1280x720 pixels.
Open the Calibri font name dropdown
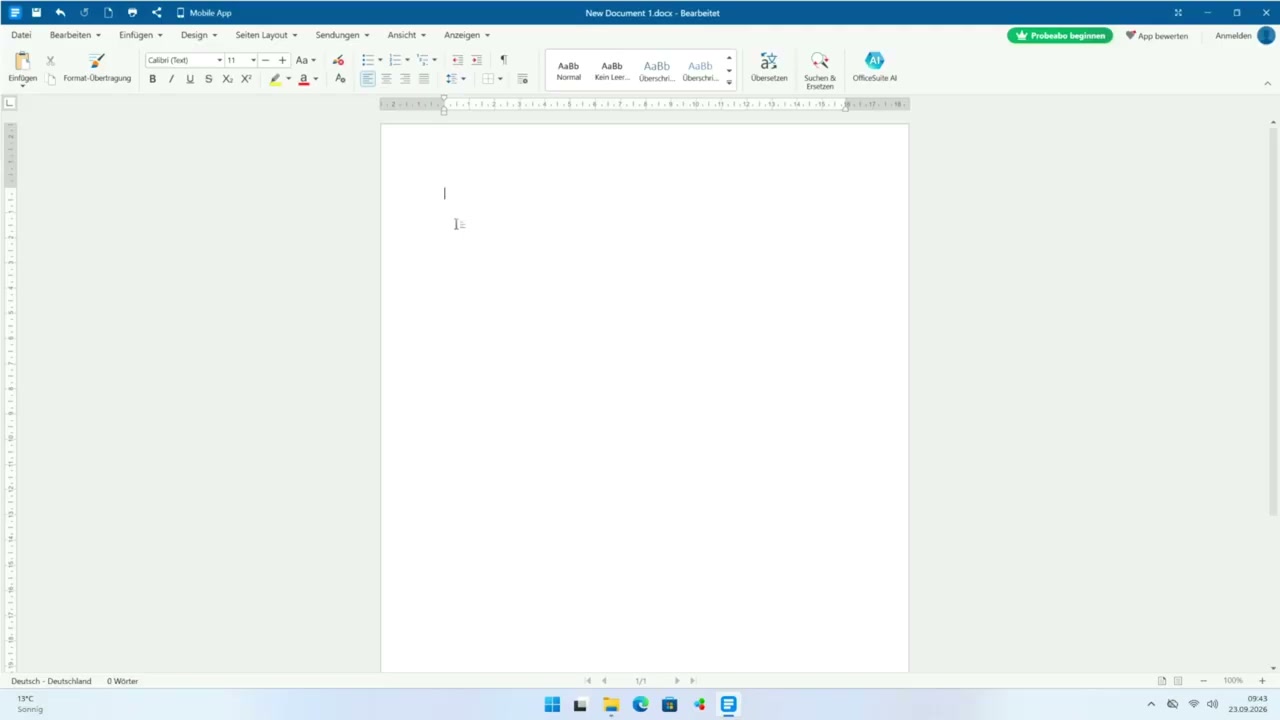(219, 60)
